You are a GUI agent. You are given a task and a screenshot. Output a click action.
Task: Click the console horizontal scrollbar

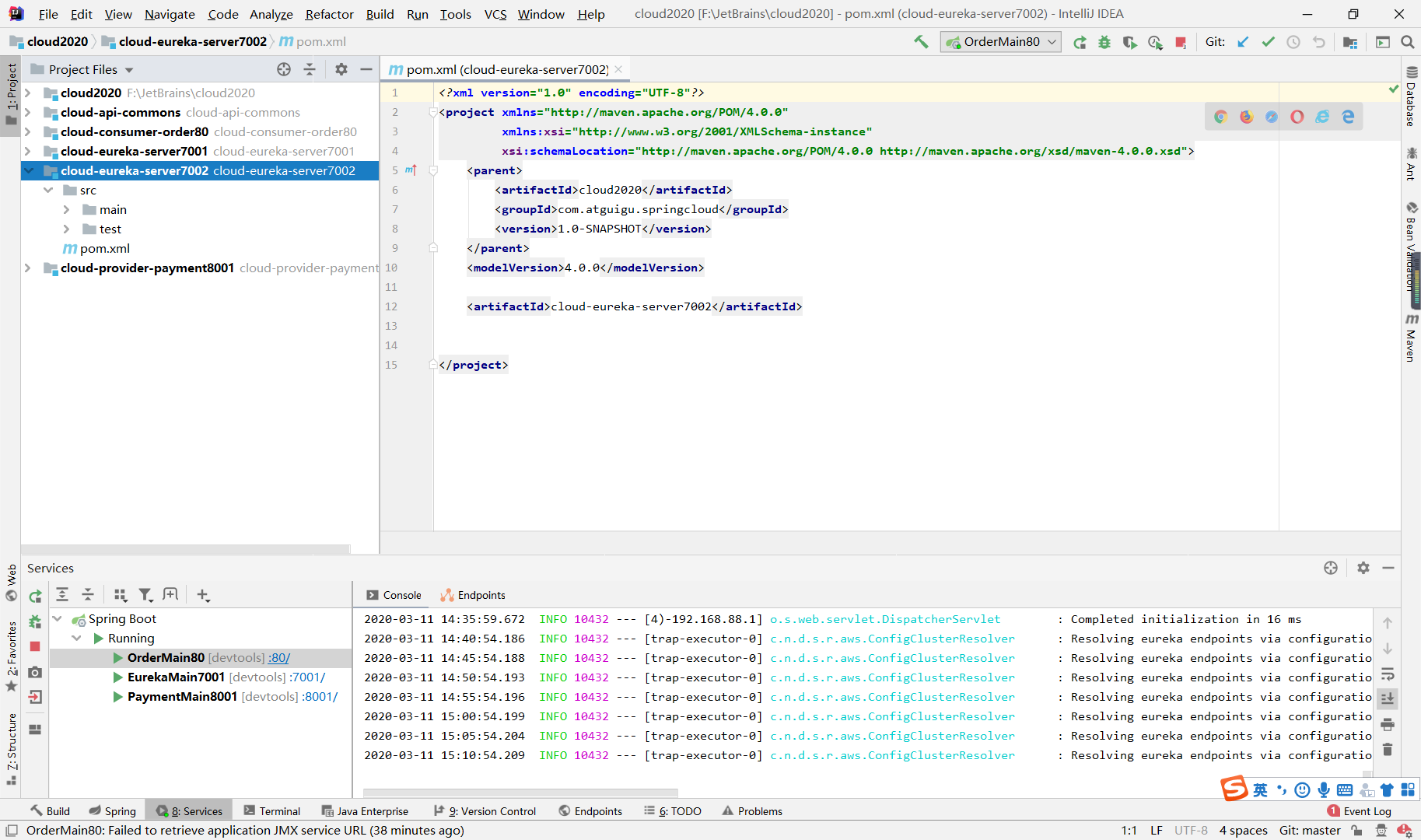pos(520,793)
